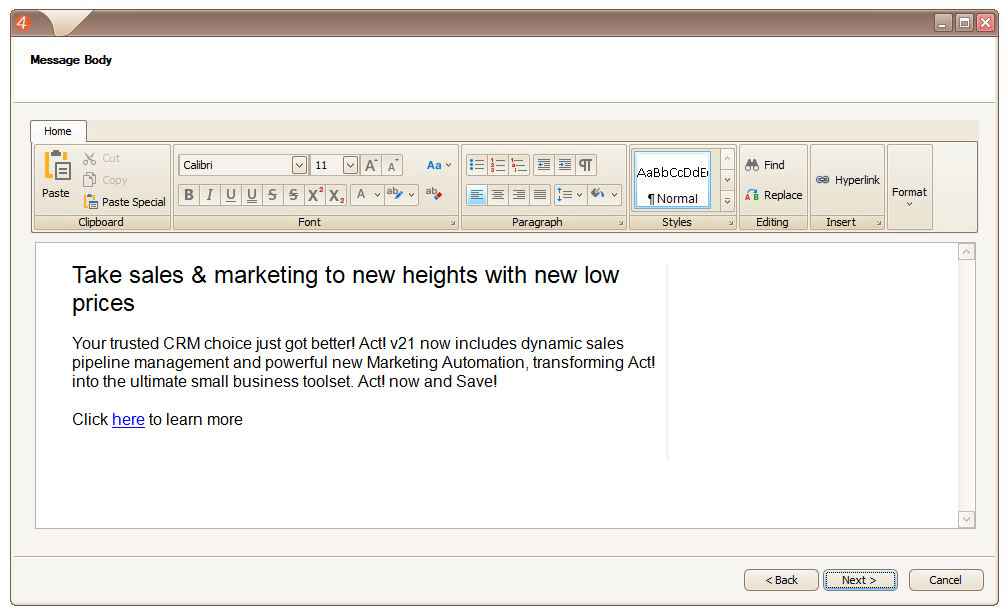Go Back to previous step
This screenshot has height=616, width=1008.
click(x=781, y=580)
